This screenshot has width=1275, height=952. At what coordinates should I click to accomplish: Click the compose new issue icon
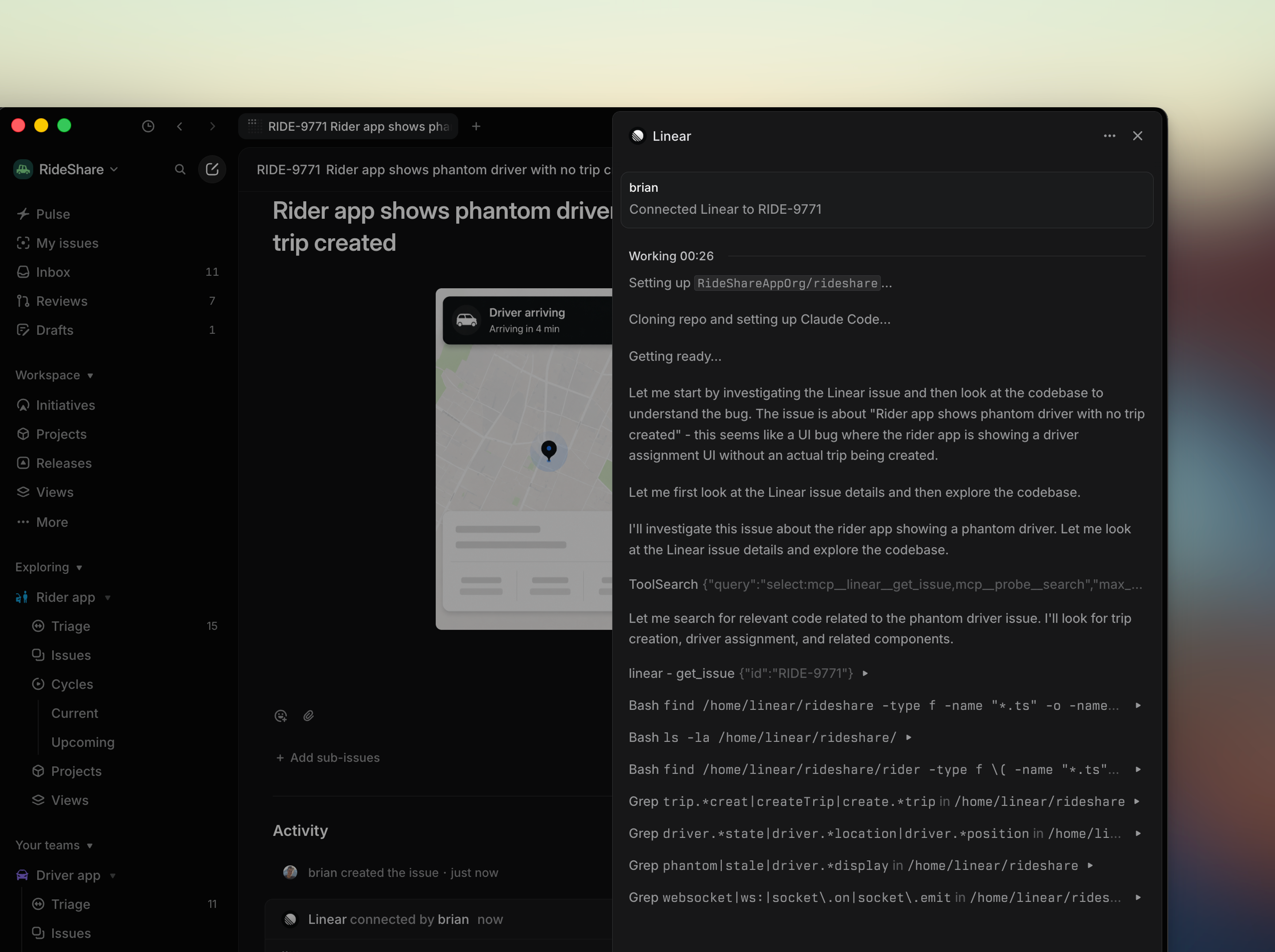point(212,170)
